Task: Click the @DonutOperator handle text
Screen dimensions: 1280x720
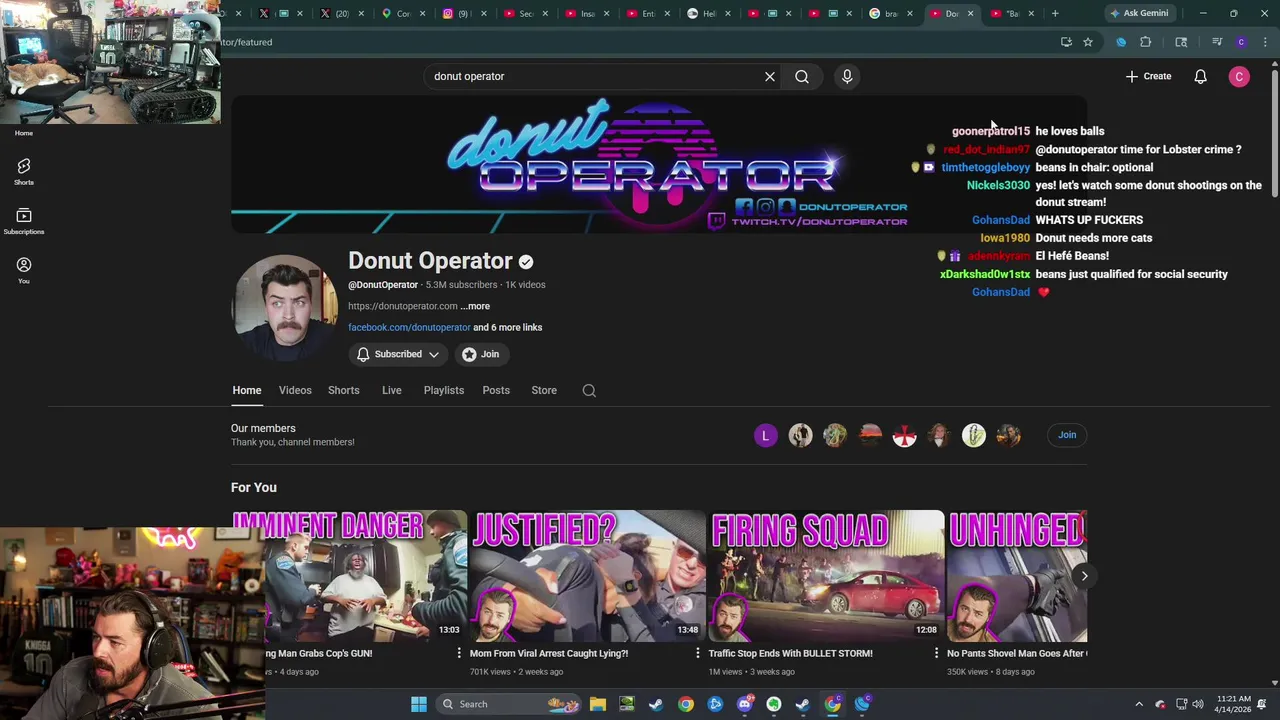Action: point(383,285)
